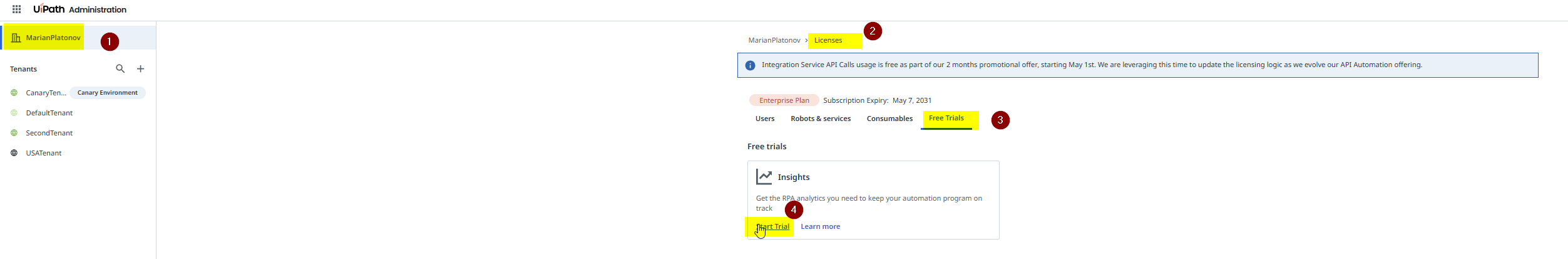
Task: Click the CanaryTenant globe icon
Action: tap(14, 93)
